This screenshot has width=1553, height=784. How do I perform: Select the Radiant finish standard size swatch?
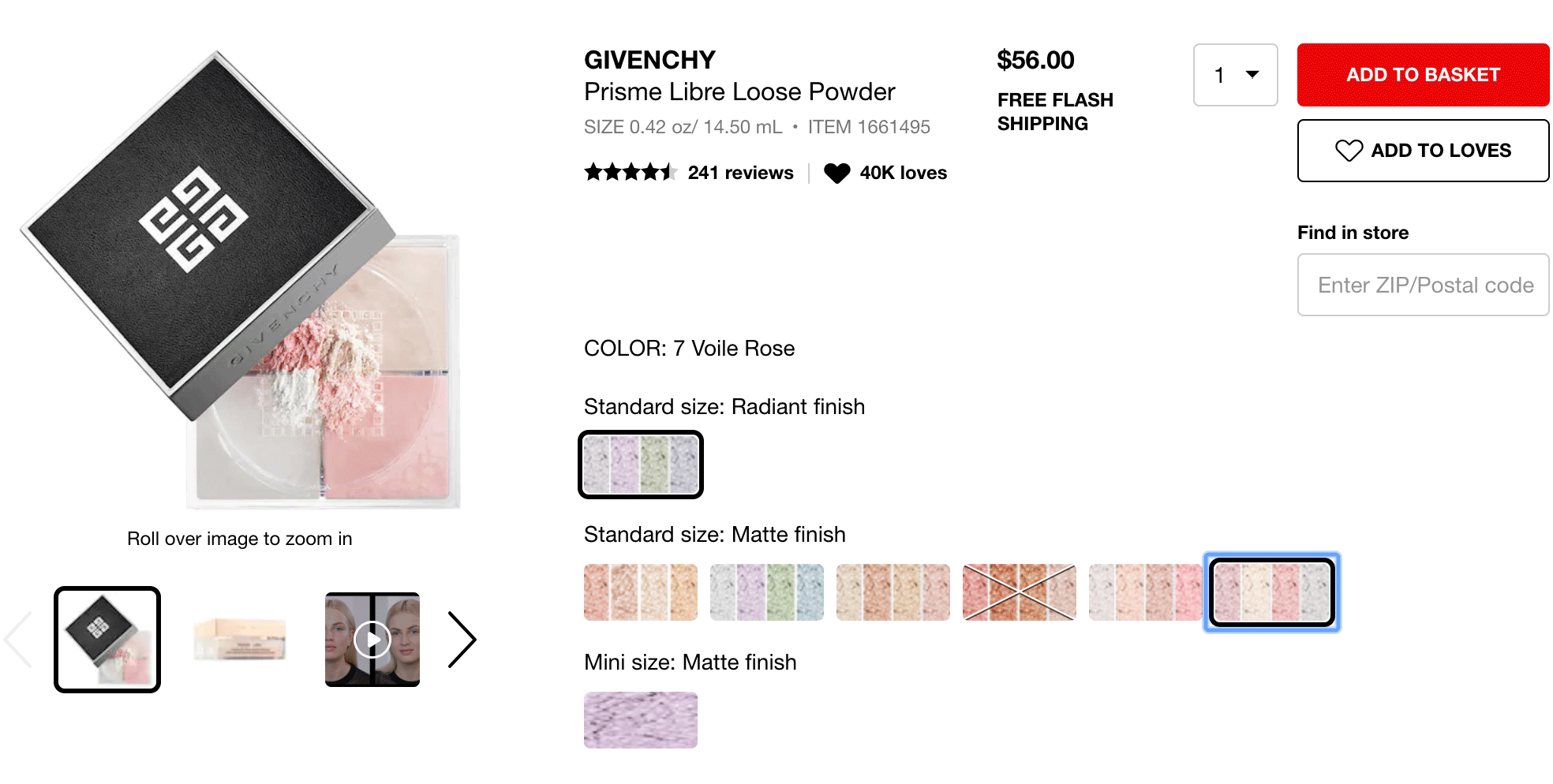click(x=641, y=465)
